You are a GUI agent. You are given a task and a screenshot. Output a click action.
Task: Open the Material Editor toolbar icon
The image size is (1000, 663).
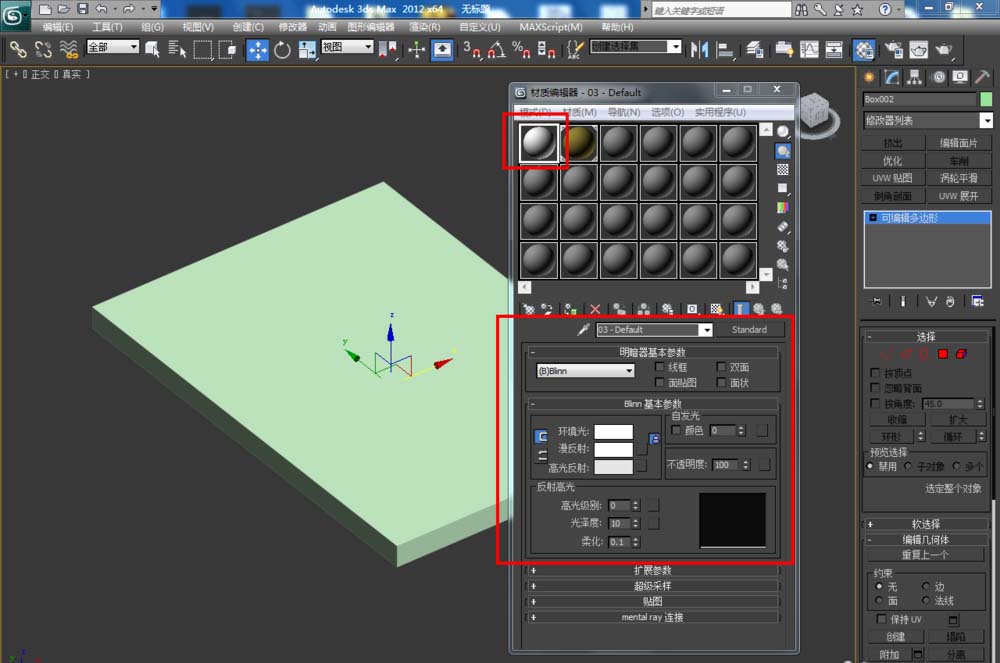864,49
